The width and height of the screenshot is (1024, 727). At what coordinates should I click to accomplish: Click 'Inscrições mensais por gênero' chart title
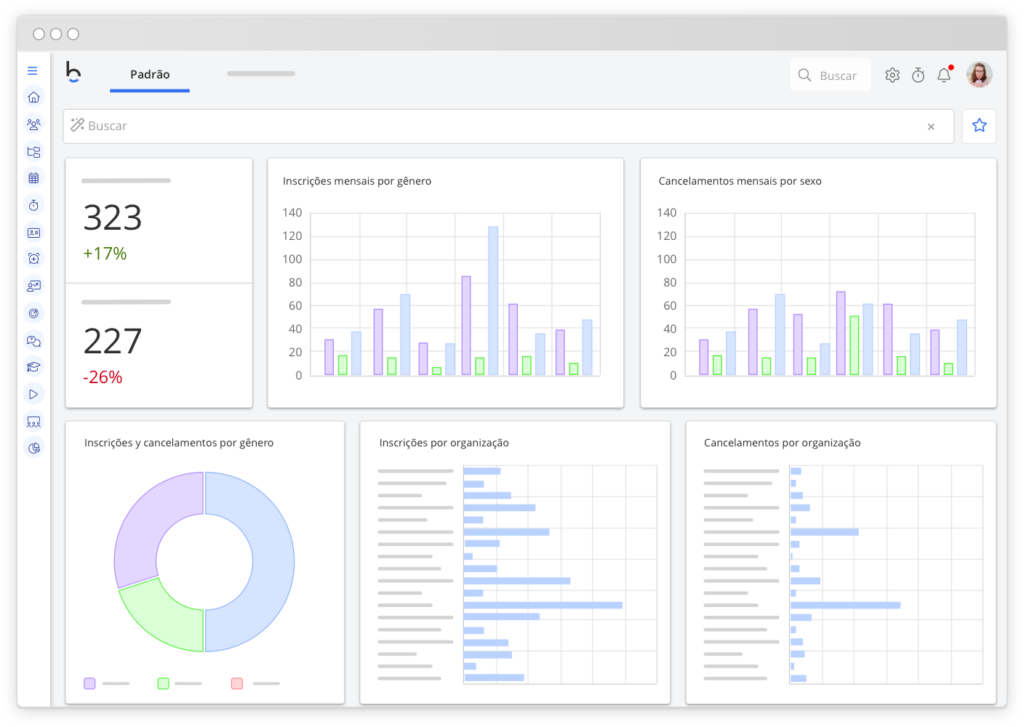357,181
